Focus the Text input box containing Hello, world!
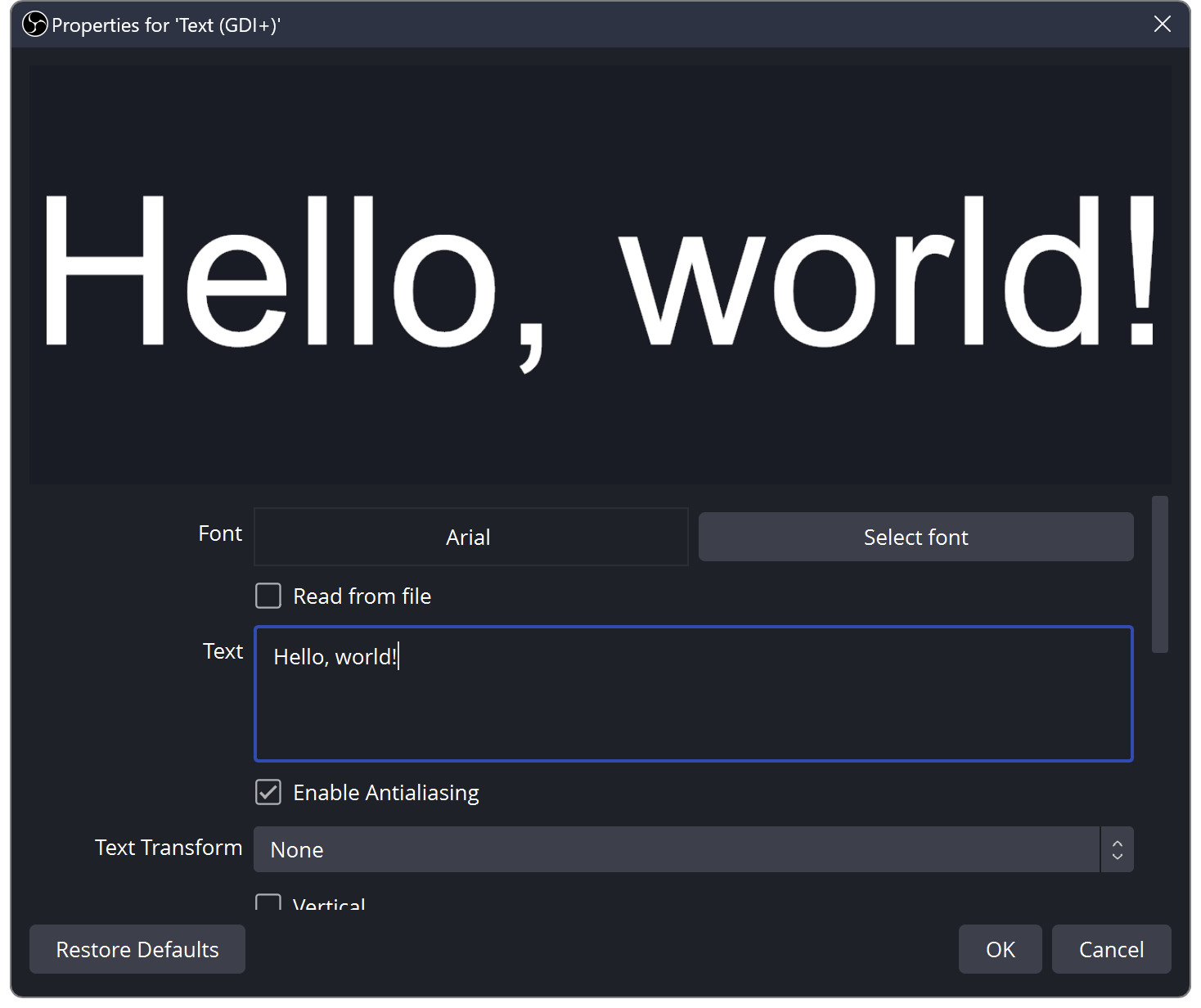 point(693,694)
